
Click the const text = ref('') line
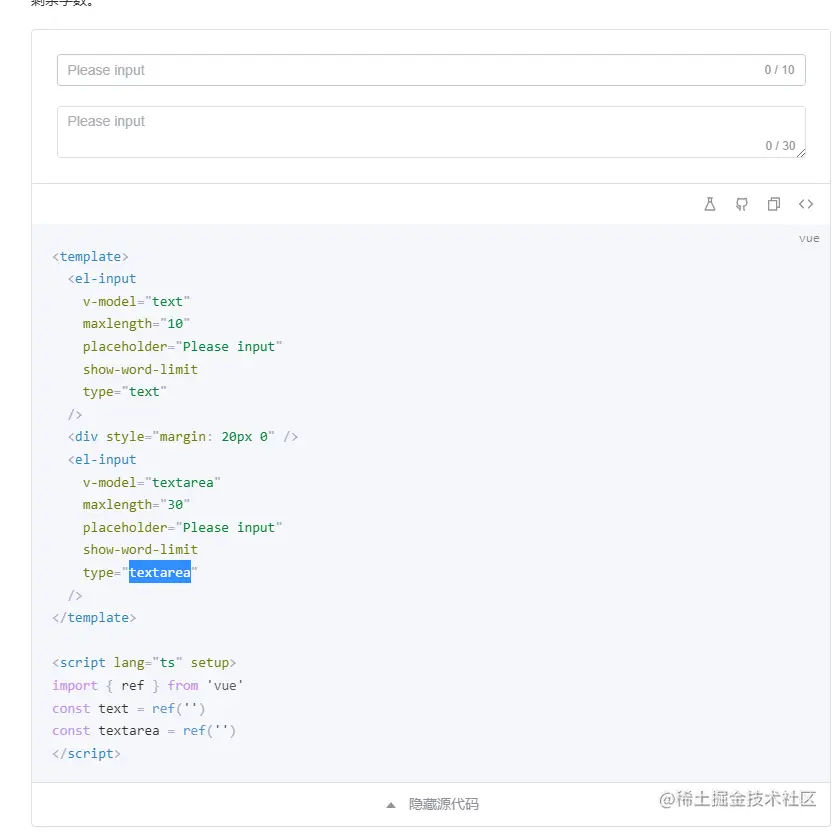tap(129, 708)
